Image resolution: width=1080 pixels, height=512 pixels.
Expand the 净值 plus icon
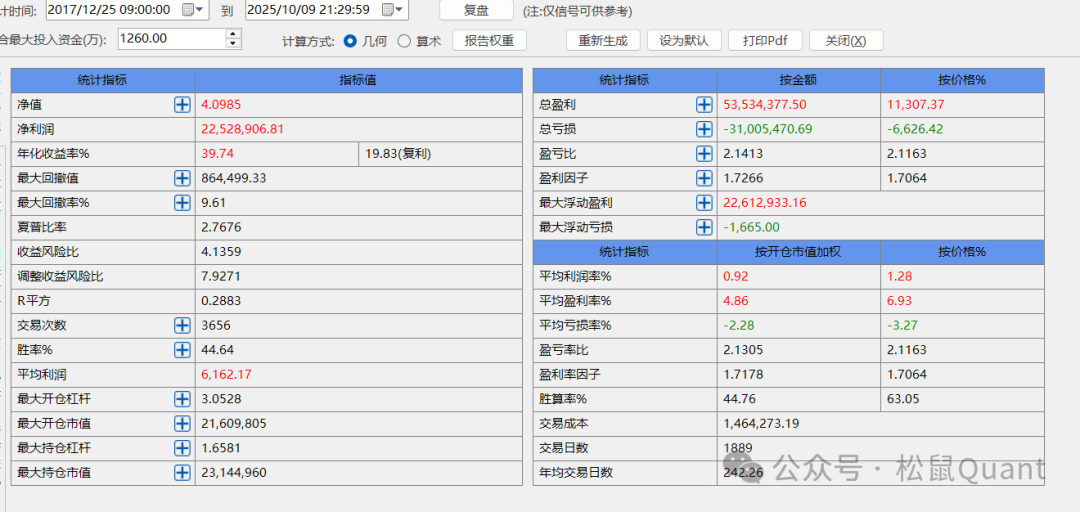coord(182,105)
